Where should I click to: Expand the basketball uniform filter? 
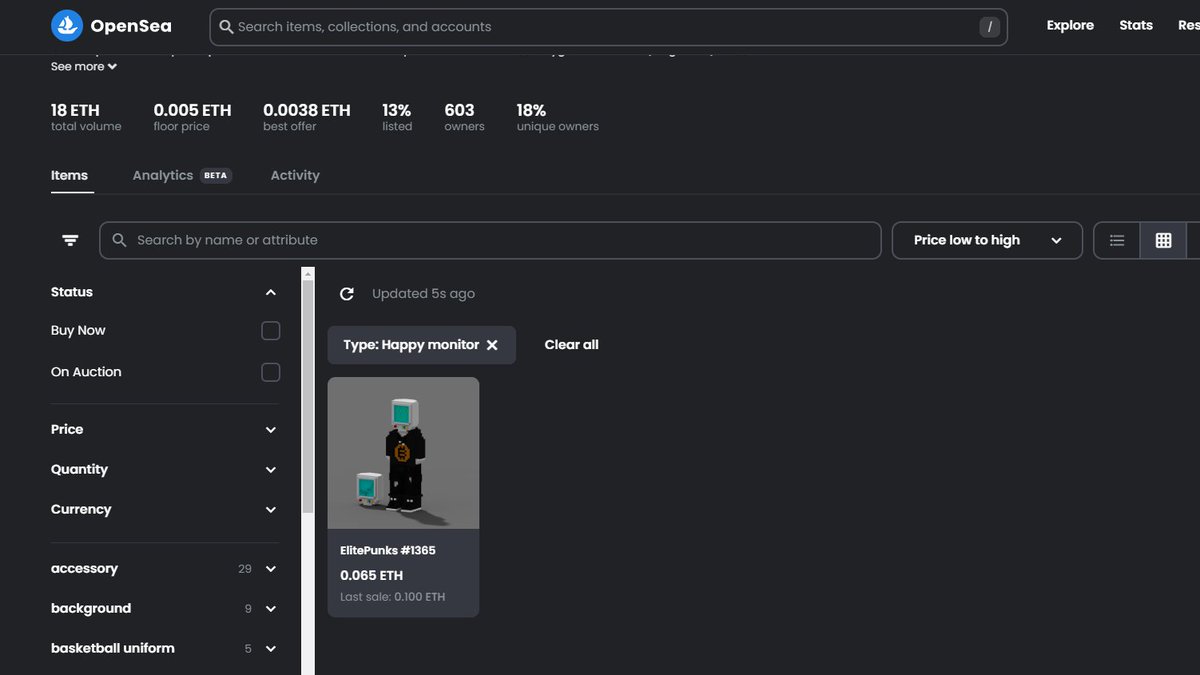270,649
